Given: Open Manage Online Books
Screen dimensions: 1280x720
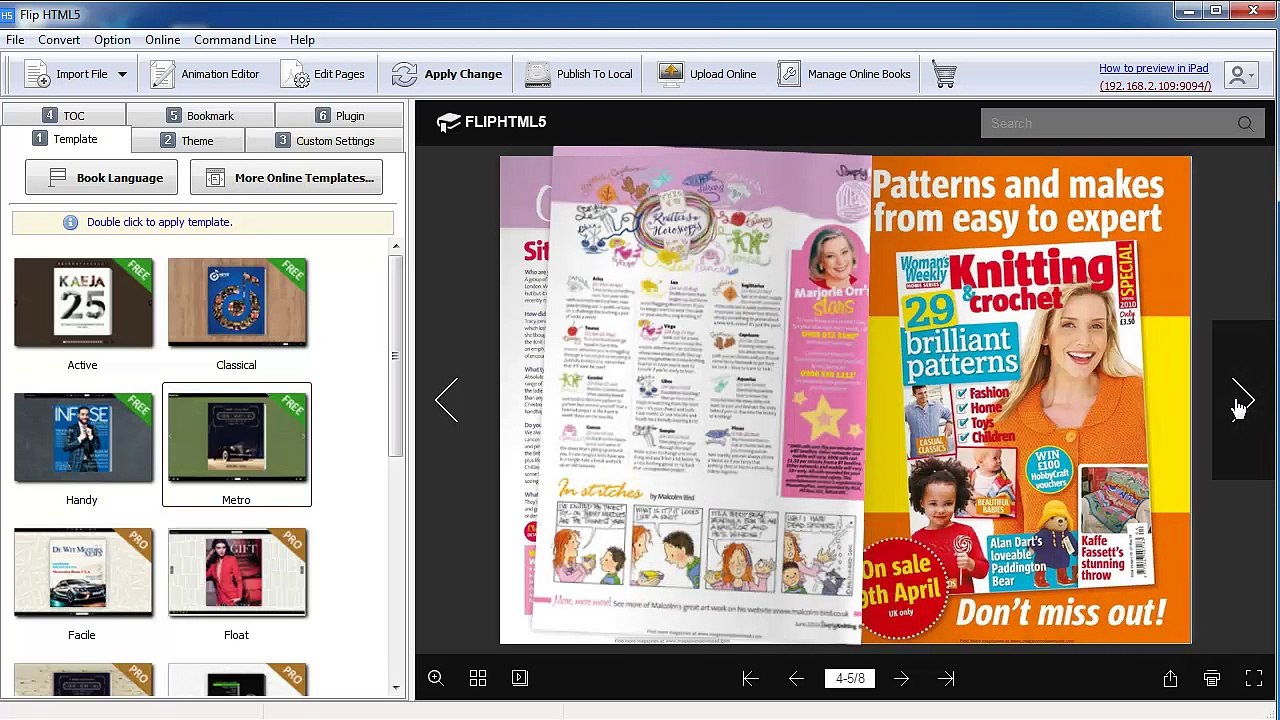Looking at the screenshot, I should pyautogui.click(x=845, y=74).
